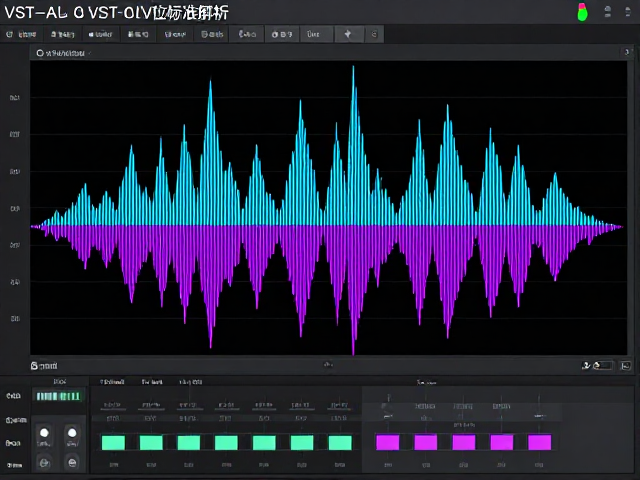This screenshot has width=640, height=480.
Task: Click the lower-right round icon button under the knobs
Action: (72, 463)
